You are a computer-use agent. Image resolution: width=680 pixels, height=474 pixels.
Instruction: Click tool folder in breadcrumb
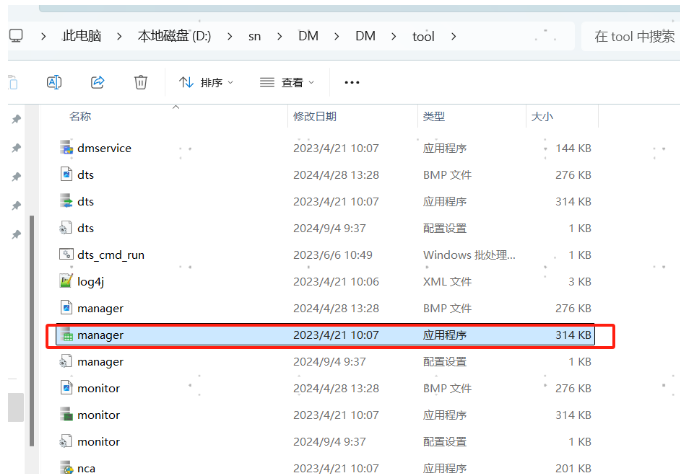[423, 36]
